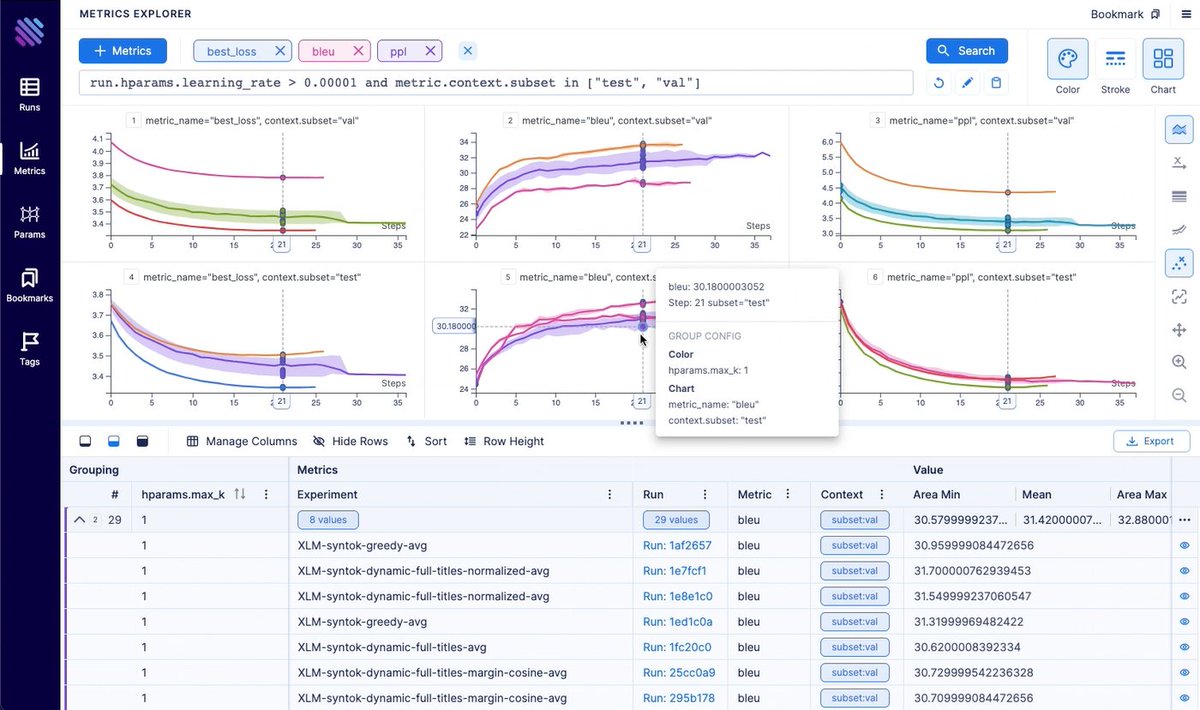Image resolution: width=1200 pixels, height=710 pixels.
Task: Click the Export button
Action: [x=1151, y=441]
